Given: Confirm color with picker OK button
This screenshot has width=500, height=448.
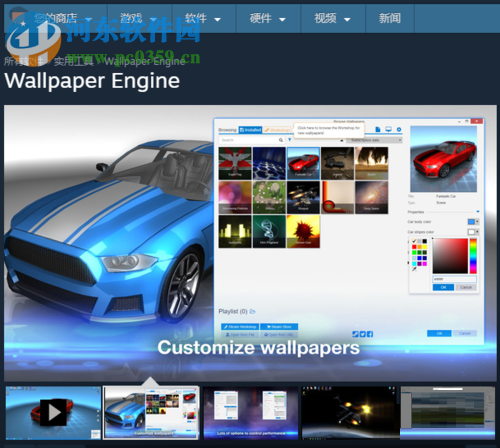Looking at the screenshot, I should [x=443, y=287].
